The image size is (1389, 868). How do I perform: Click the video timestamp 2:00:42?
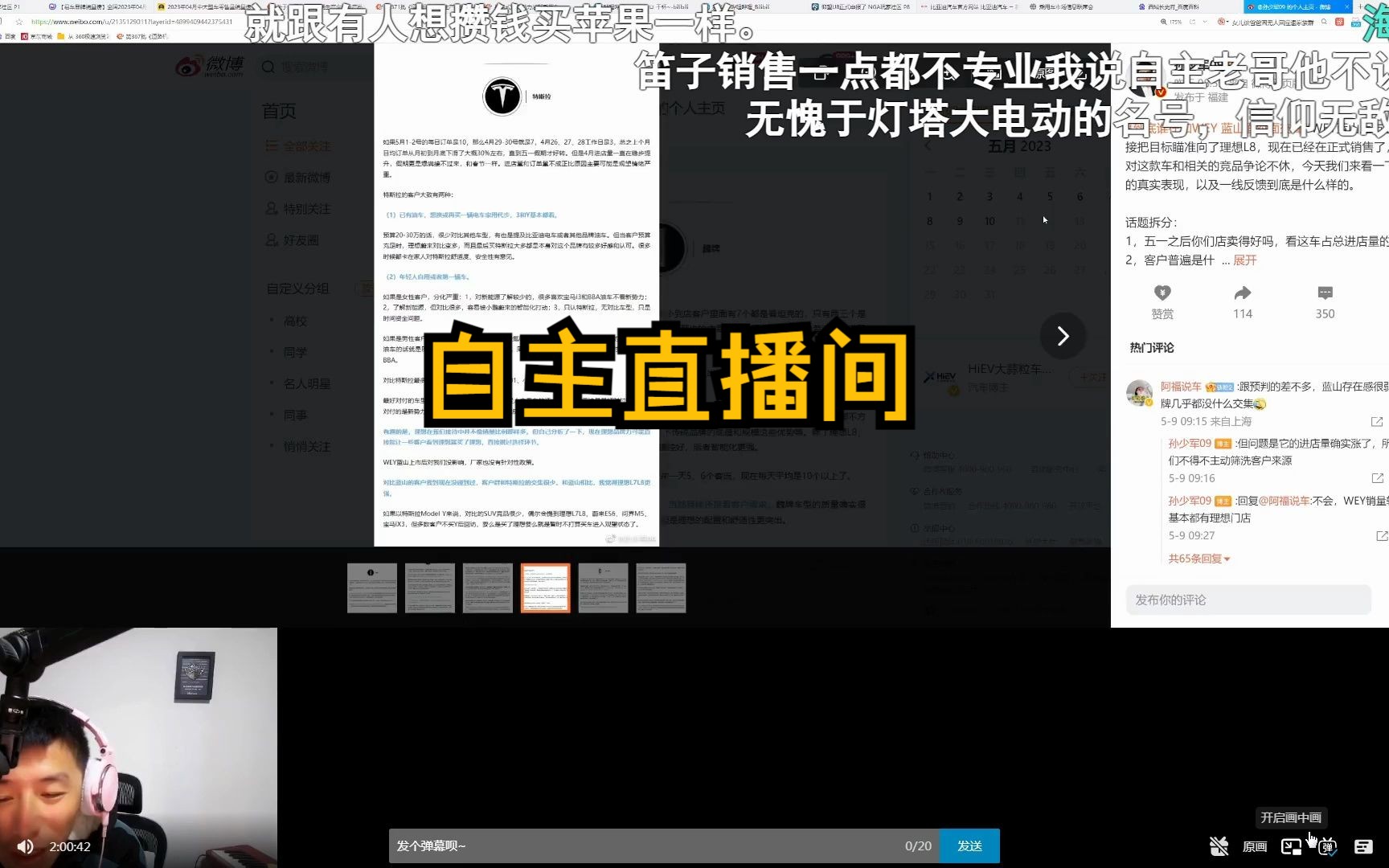[70, 846]
